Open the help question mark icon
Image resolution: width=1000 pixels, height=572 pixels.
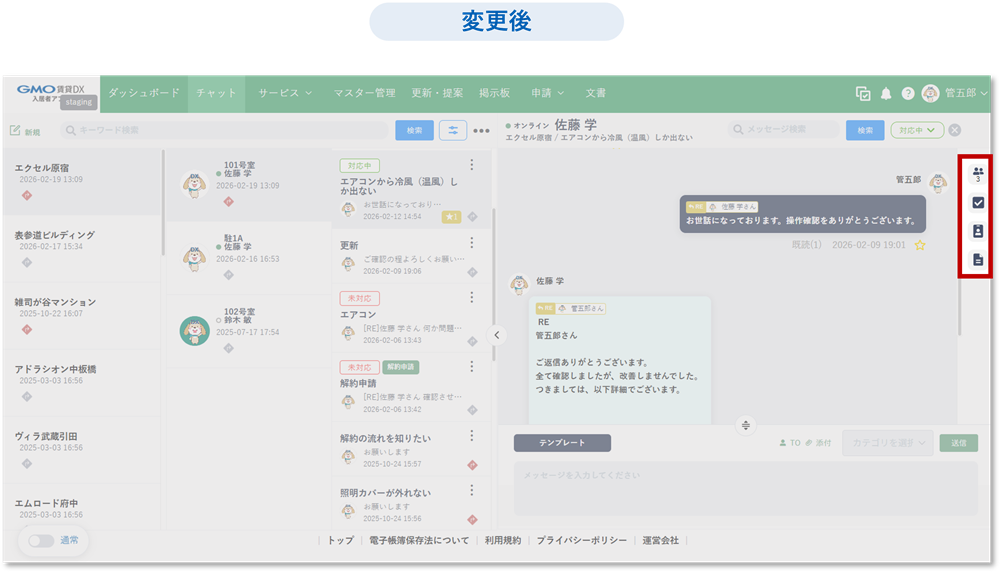point(908,94)
